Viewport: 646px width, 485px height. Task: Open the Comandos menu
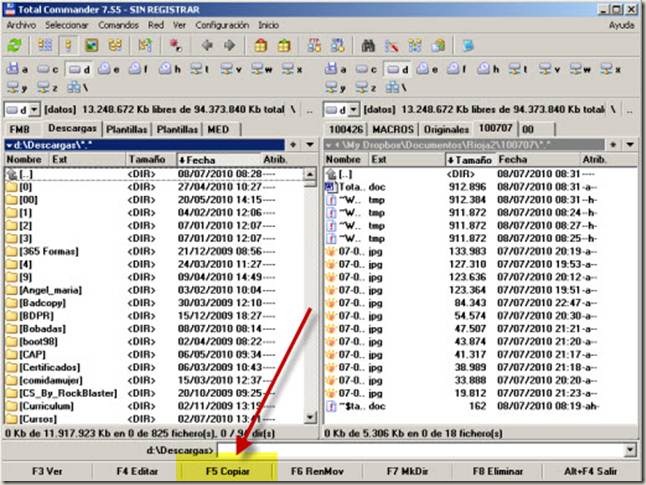[118, 25]
